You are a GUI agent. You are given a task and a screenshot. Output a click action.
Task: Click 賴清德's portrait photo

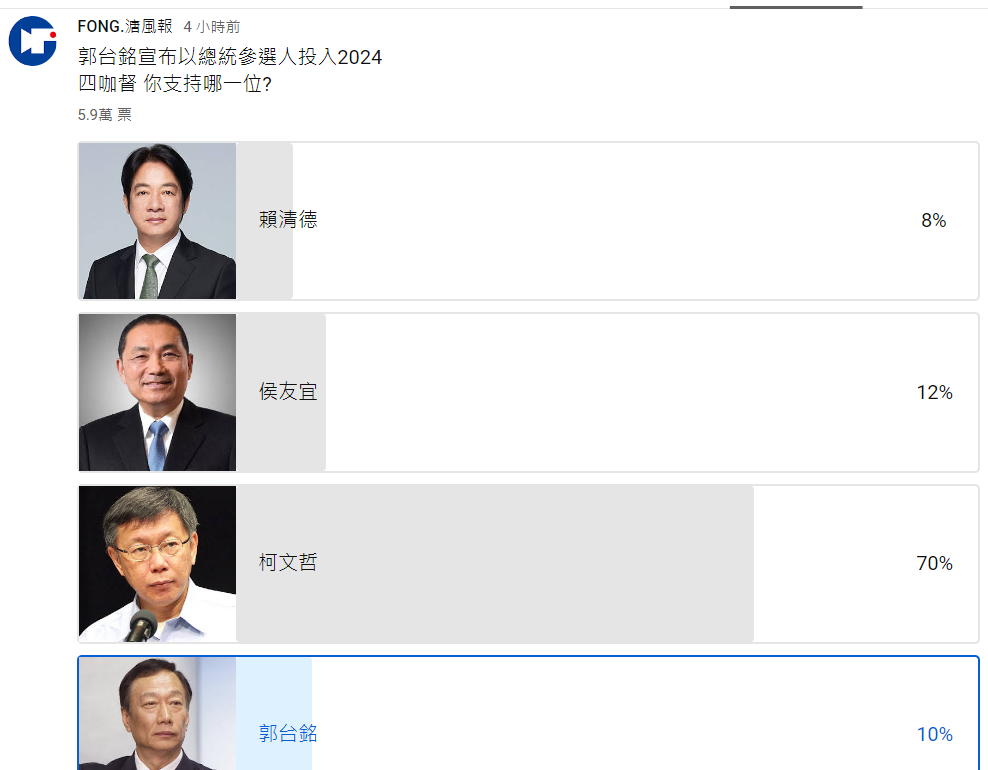pos(157,220)
